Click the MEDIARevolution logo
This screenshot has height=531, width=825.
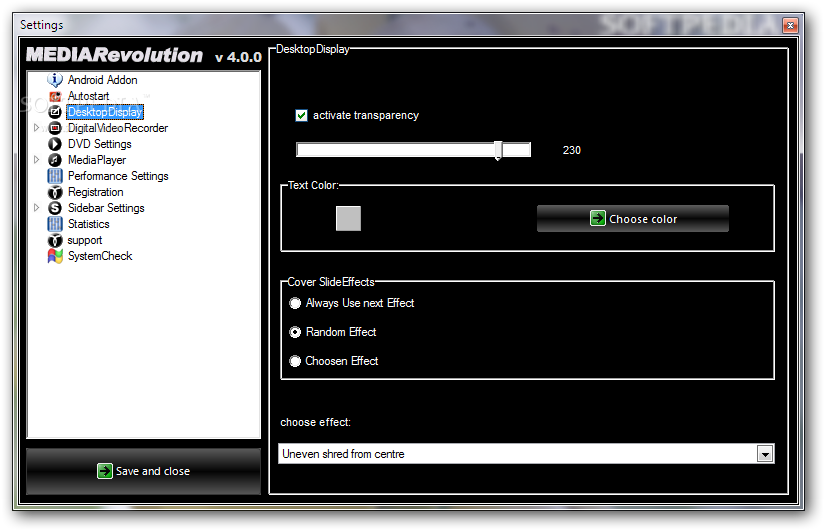pos(114,55)
